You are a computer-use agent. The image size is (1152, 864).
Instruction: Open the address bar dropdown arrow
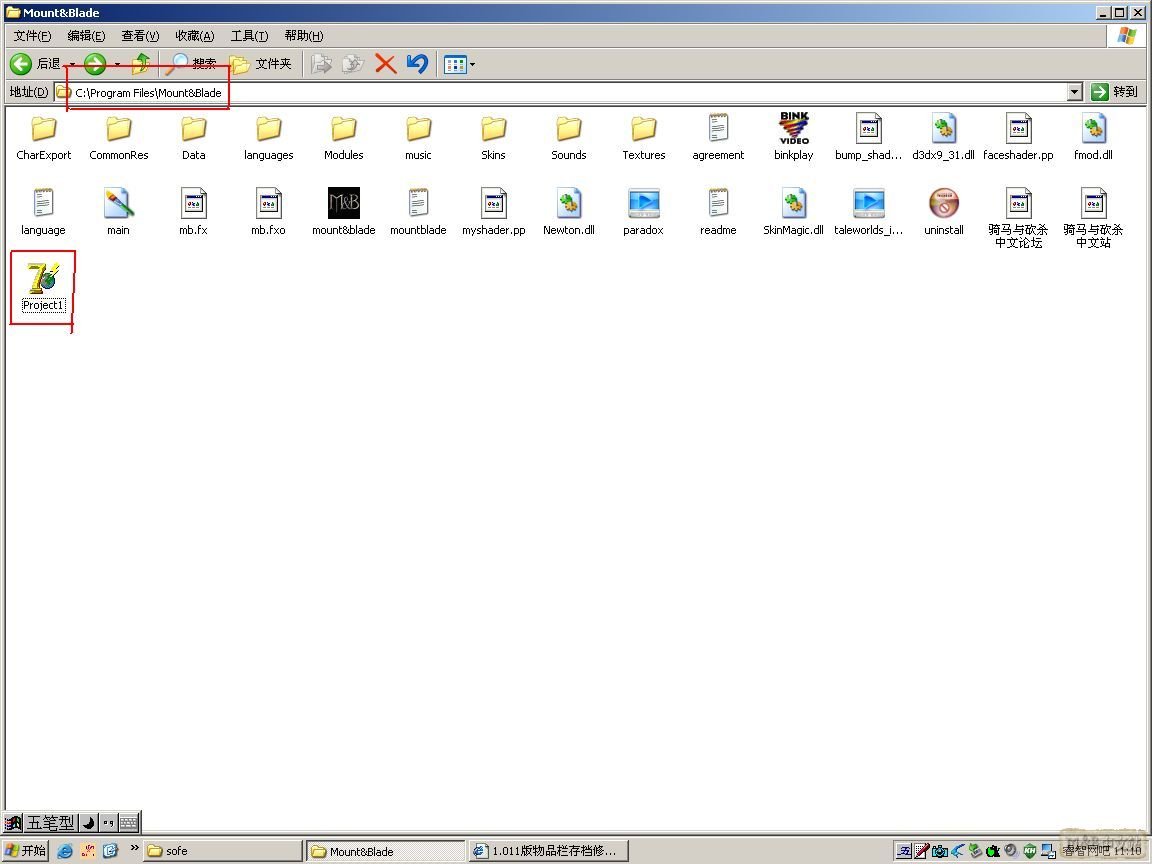pos(1074,92)
